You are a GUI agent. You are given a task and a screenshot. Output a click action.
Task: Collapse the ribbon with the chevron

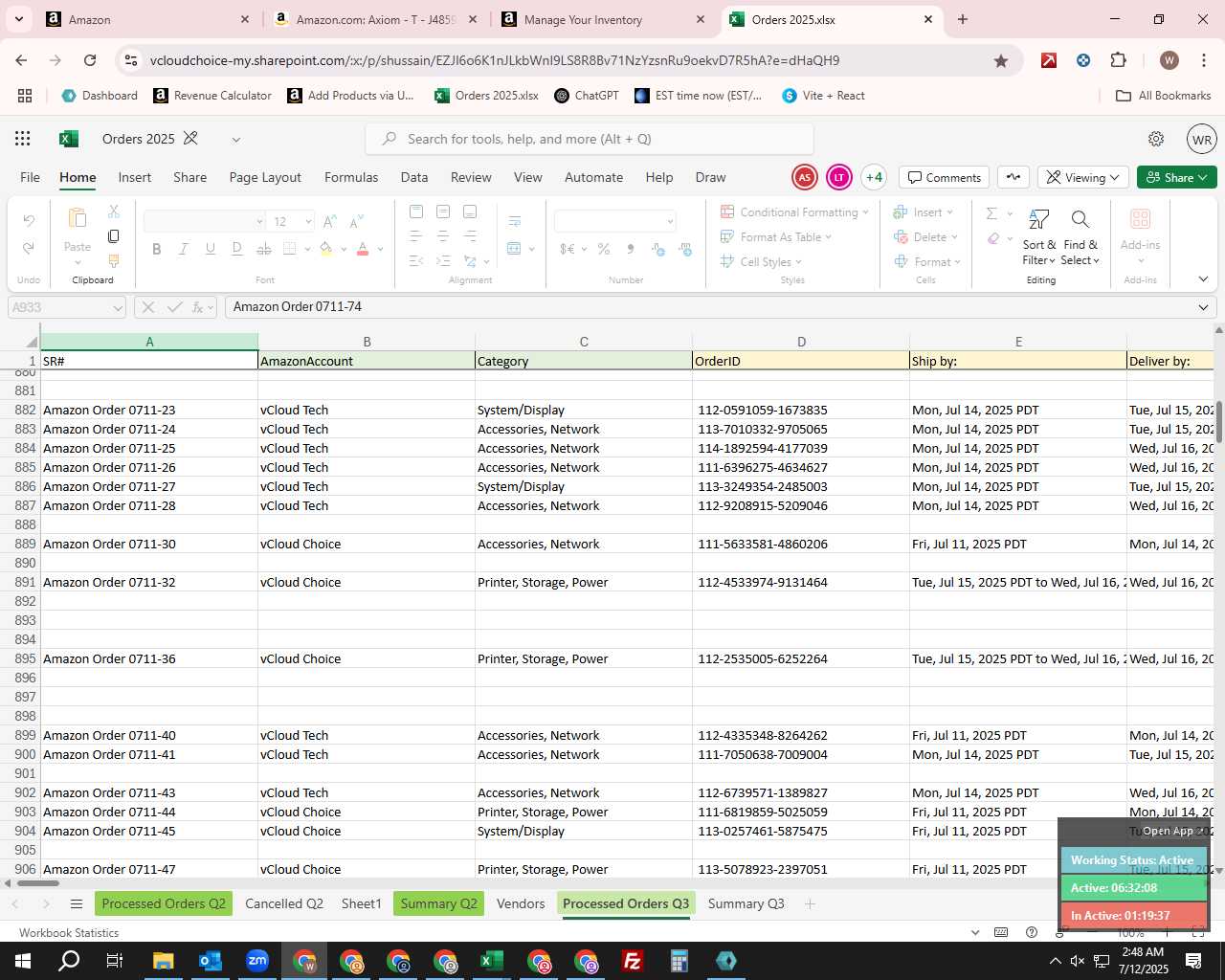coord(1203,279)
